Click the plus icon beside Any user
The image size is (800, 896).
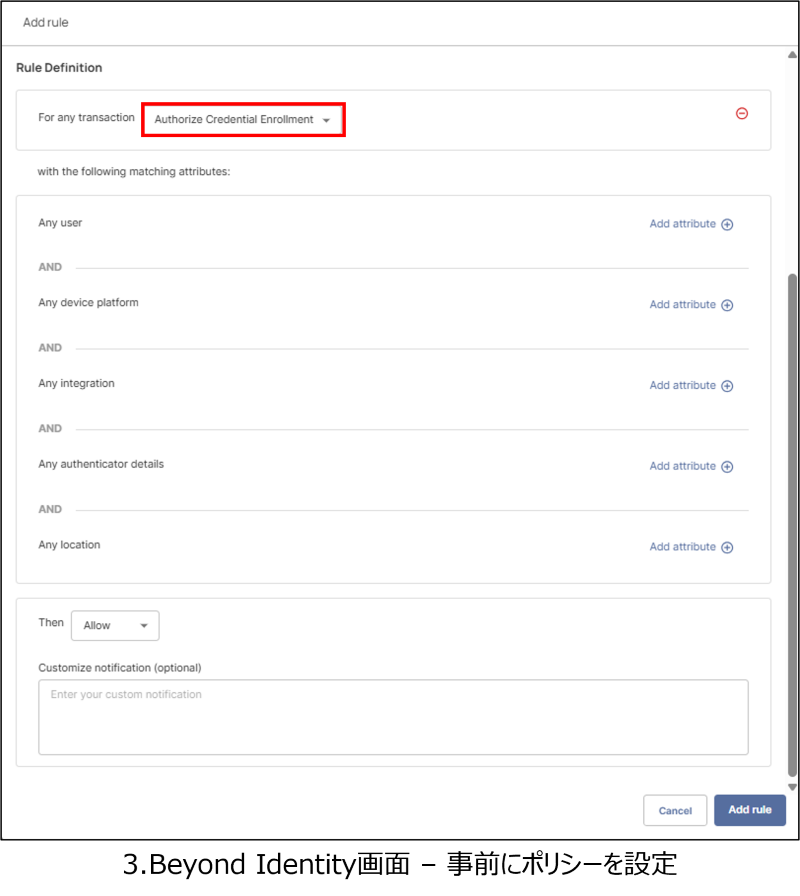click(727, 224)
